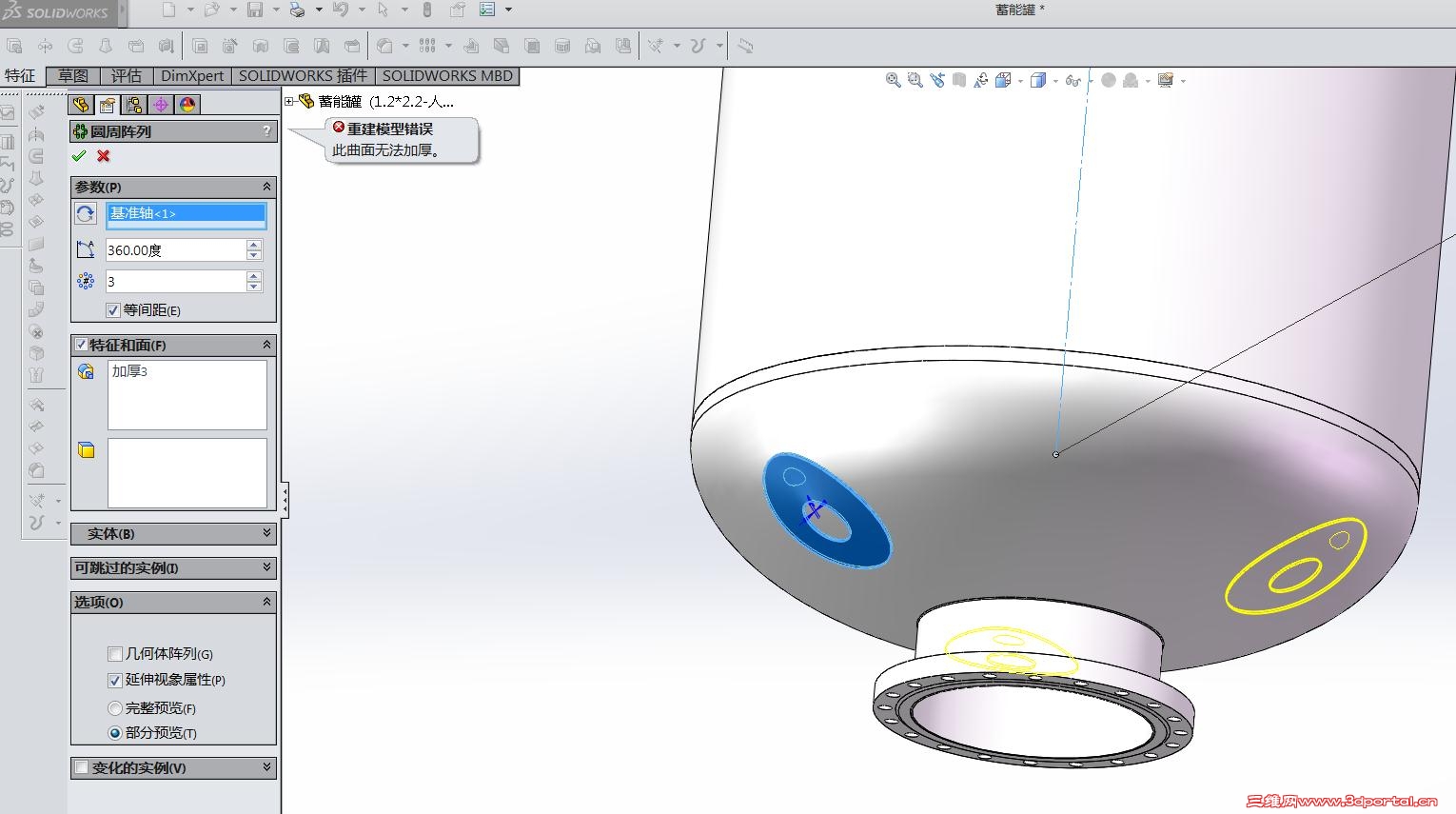Screen dimensions: 1456x814
Task: Click the help question mark for 圆周阵列
Action: pyautogui.click(x=266, y=131)
